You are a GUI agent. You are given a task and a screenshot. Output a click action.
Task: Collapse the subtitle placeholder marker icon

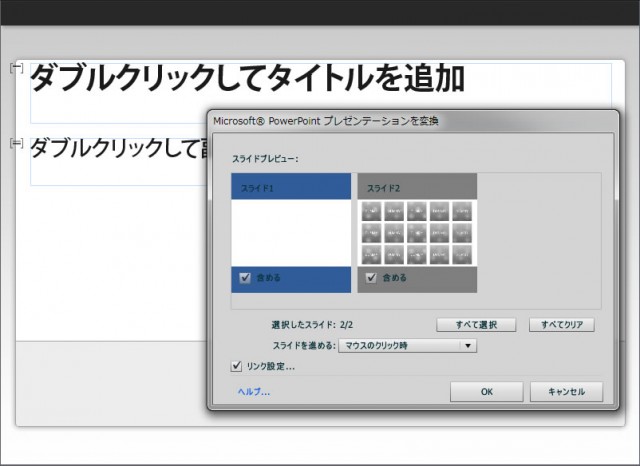[16, 143]
